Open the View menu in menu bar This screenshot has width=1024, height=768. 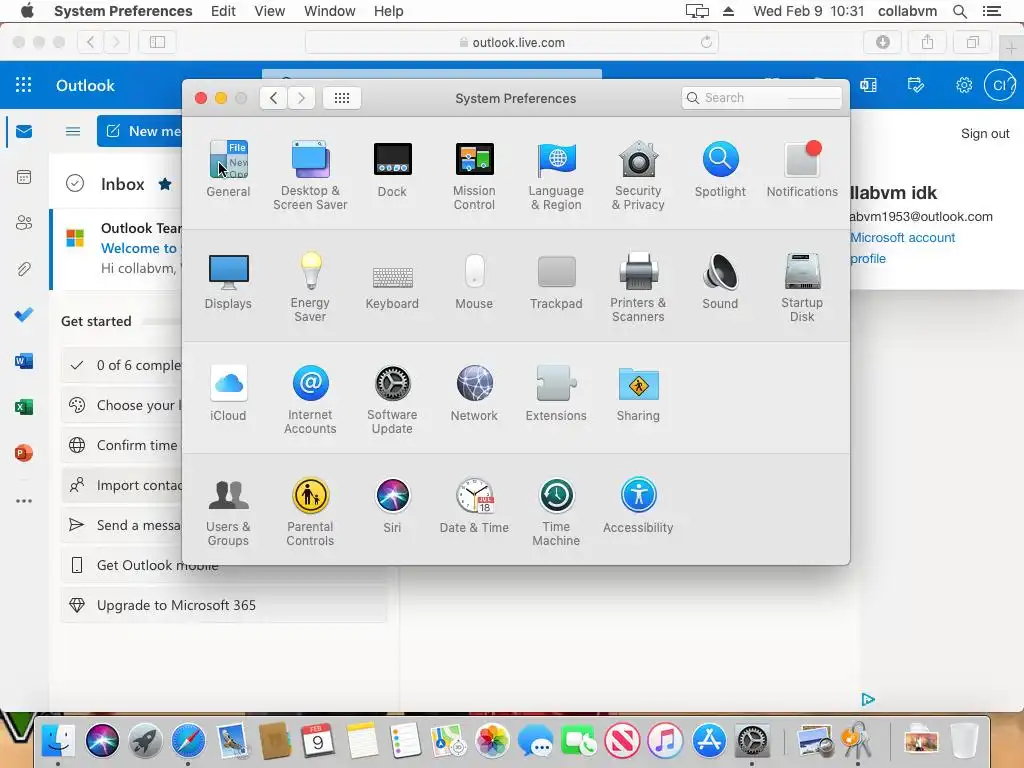270,11
